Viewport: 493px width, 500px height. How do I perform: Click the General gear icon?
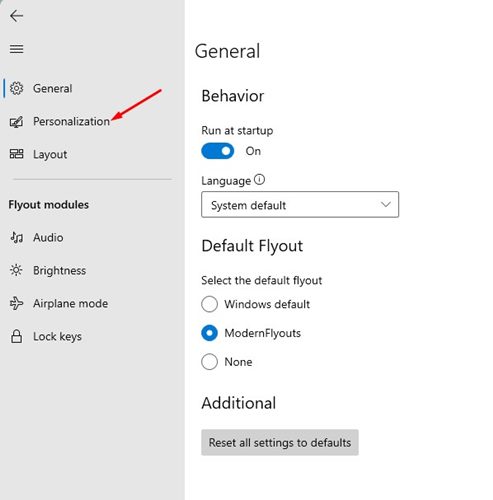(16, 88)
